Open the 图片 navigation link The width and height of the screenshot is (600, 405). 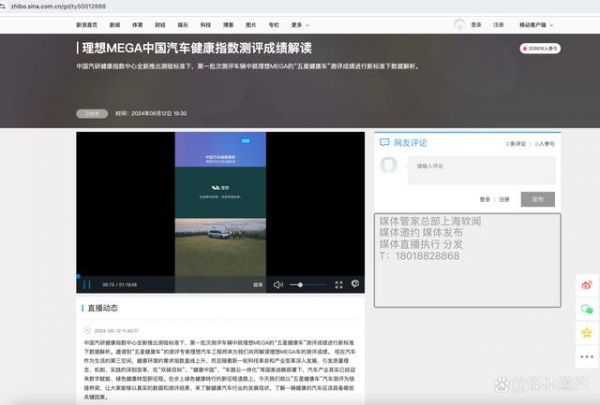point(251,25)
